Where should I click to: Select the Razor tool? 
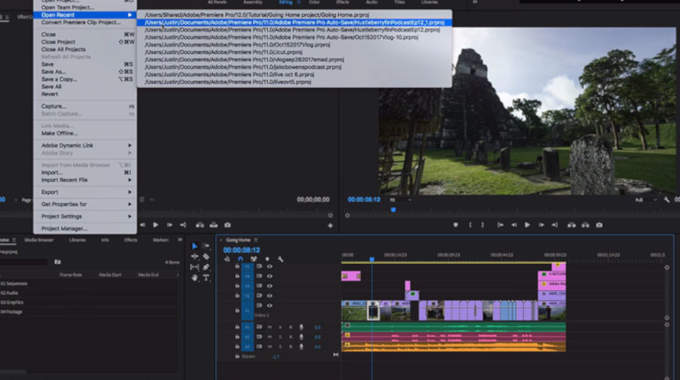coord(206,256)
